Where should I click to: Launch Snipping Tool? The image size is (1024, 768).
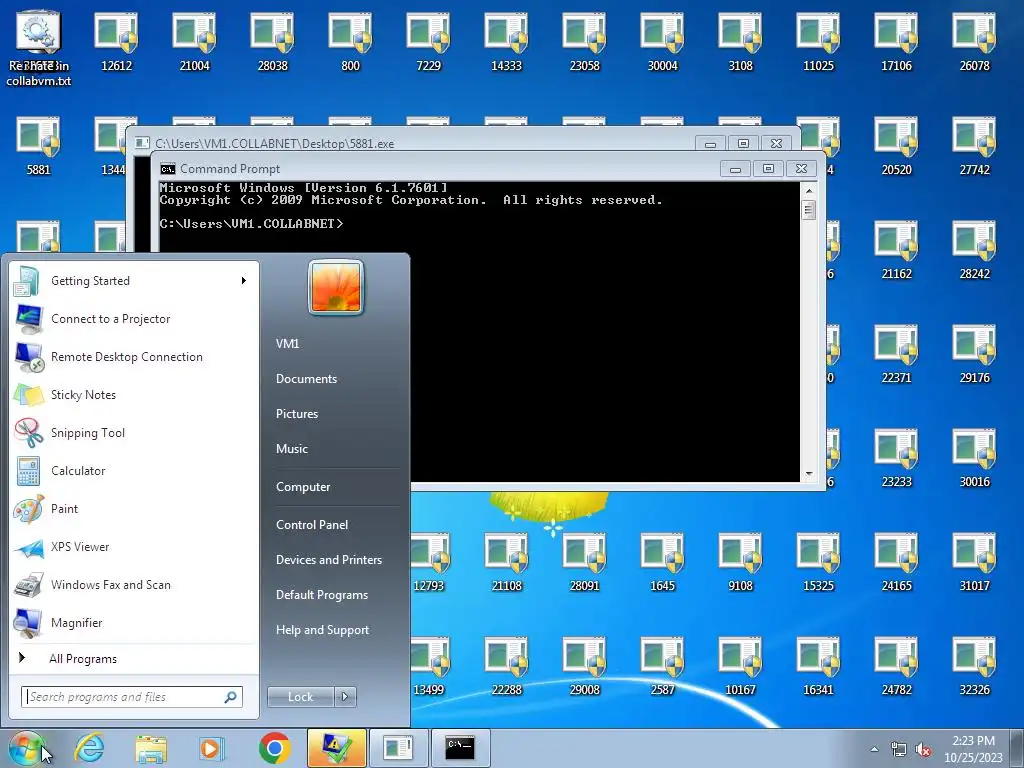(134, 432)
